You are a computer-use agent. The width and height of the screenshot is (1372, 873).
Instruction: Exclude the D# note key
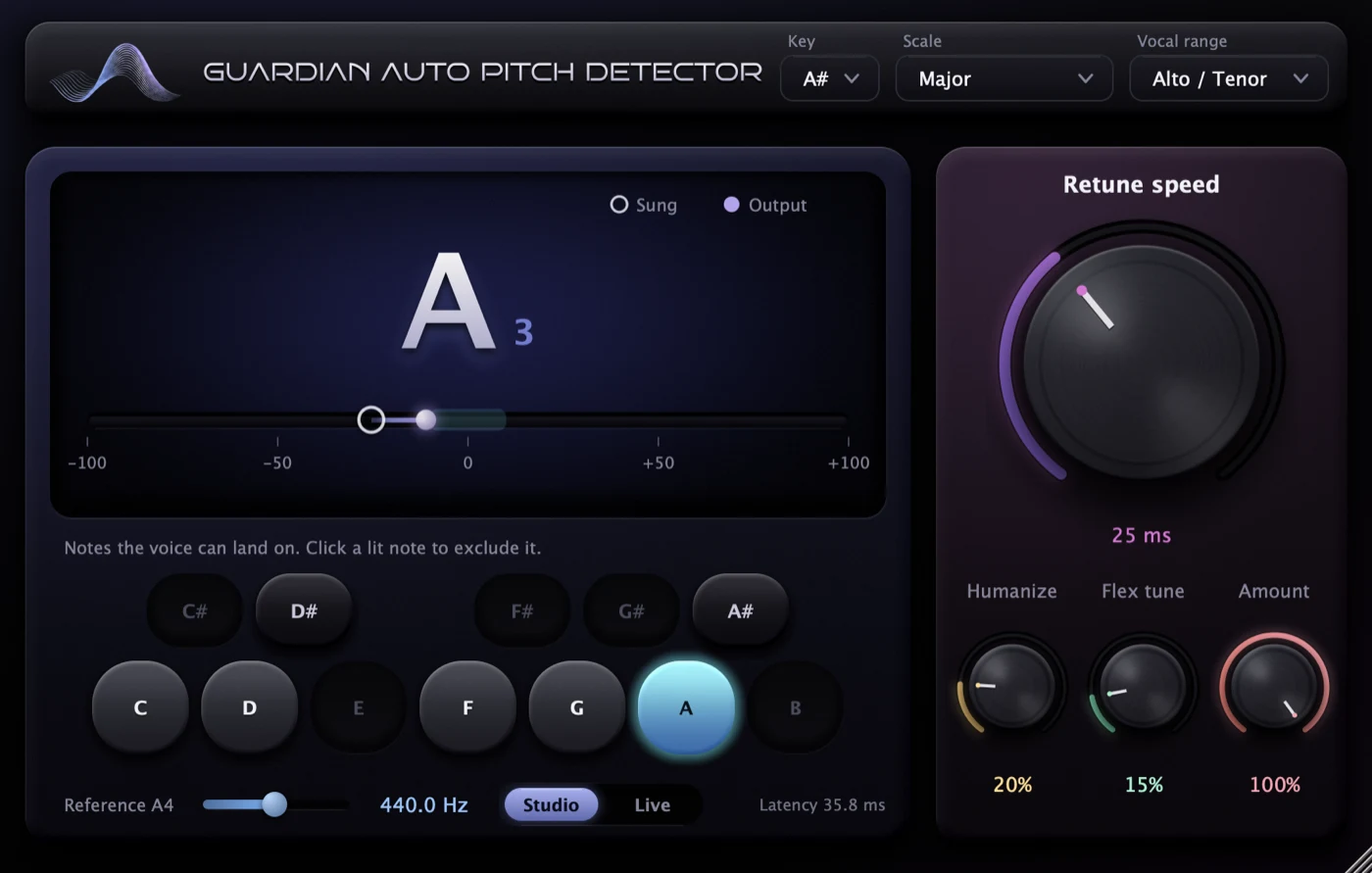pyautogui.click(x=304, y=611)
